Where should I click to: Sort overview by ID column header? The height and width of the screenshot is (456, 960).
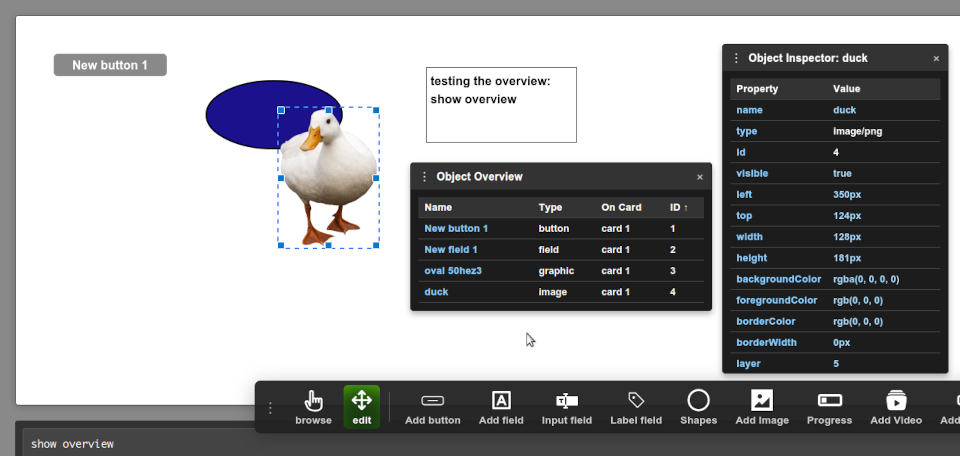tap(678, 208)
